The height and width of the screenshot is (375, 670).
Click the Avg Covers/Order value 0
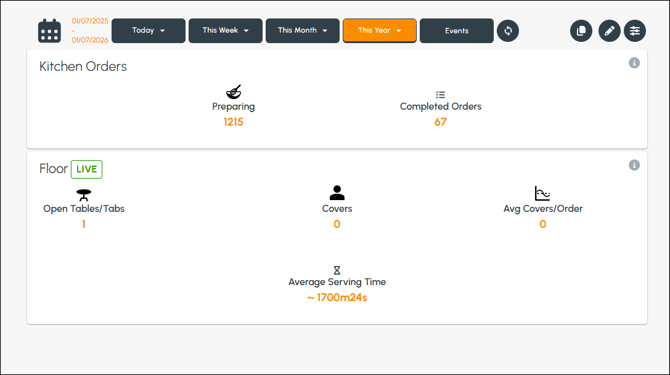pos(542,224)
